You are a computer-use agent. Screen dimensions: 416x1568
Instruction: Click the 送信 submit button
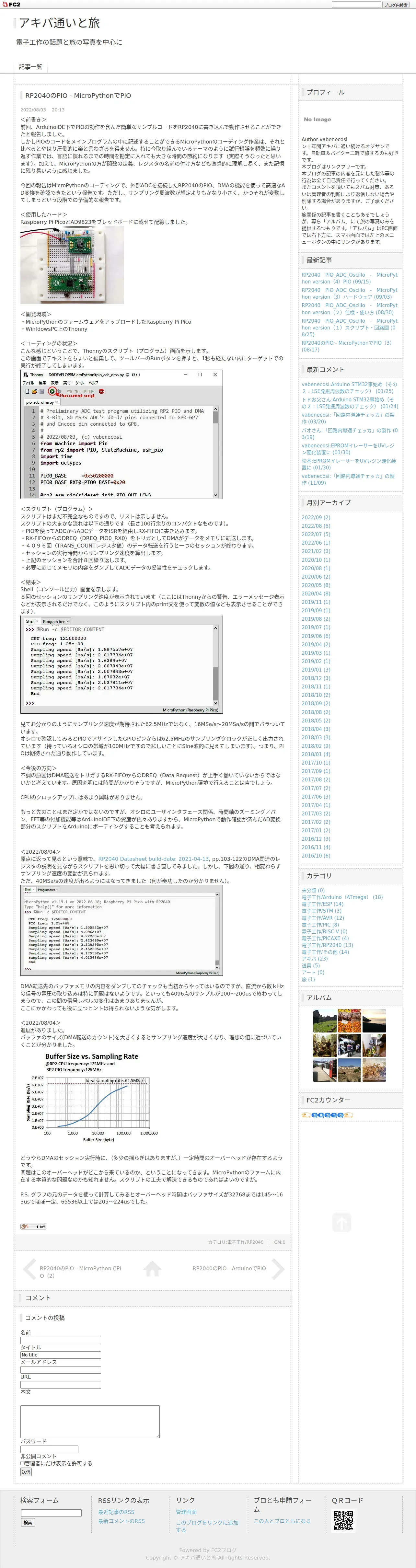(26, 1472)
